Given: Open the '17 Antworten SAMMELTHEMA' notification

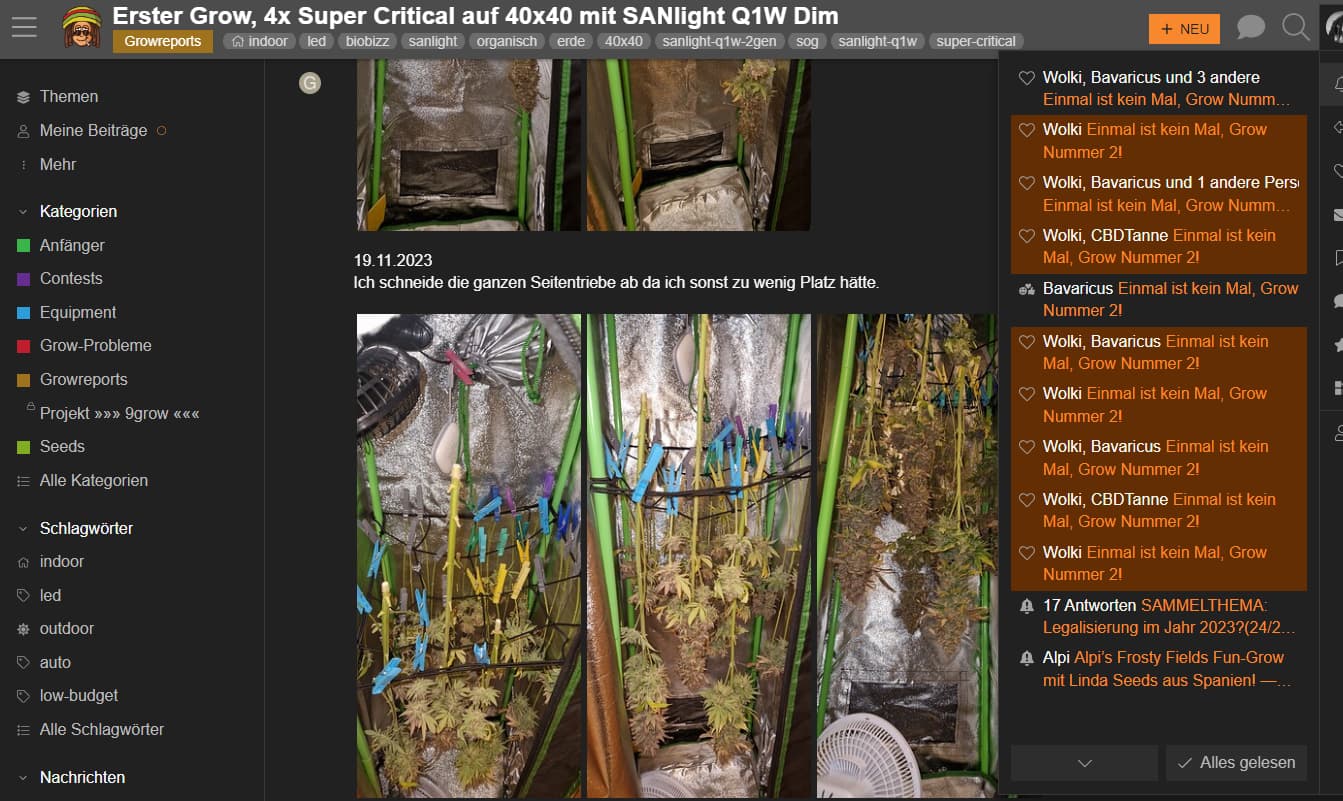Looking at the screenshot, I should [1159, 617].
